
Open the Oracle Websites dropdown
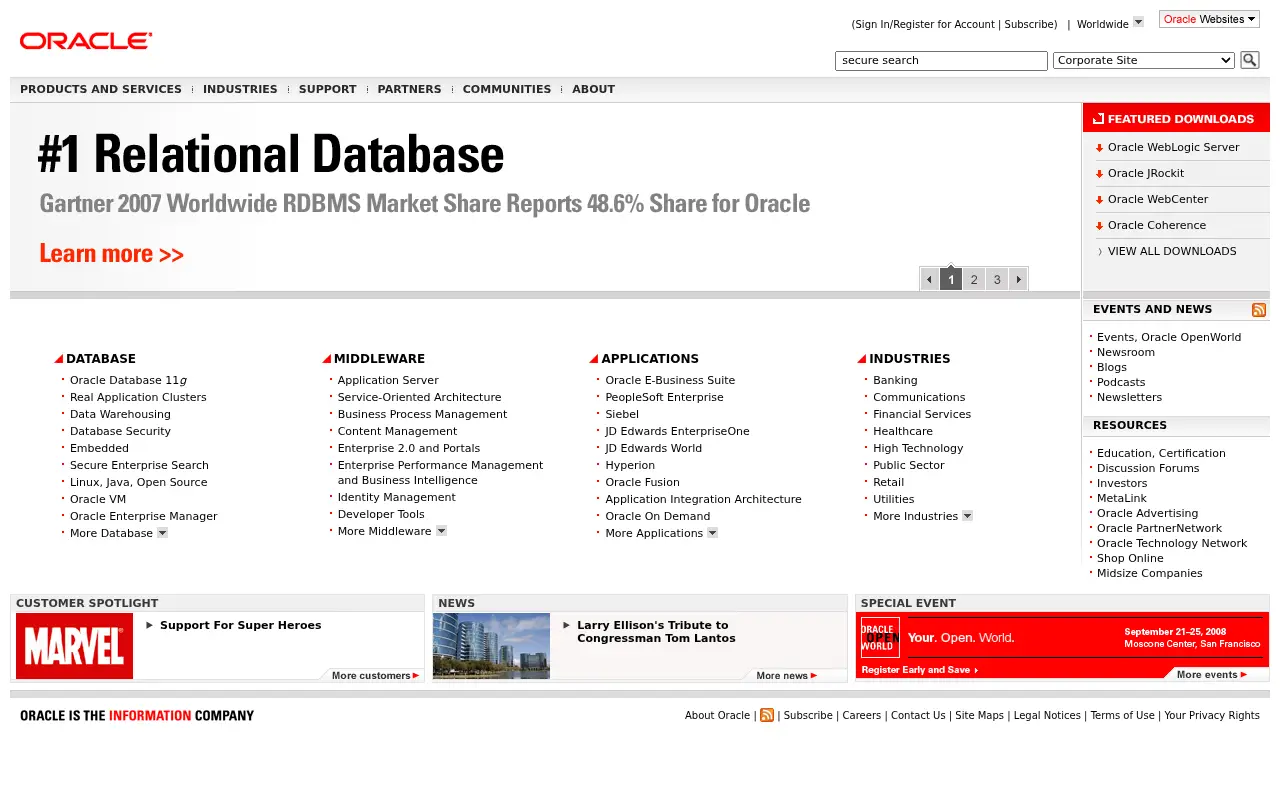pyautogui.click(x=1209, y=19)
